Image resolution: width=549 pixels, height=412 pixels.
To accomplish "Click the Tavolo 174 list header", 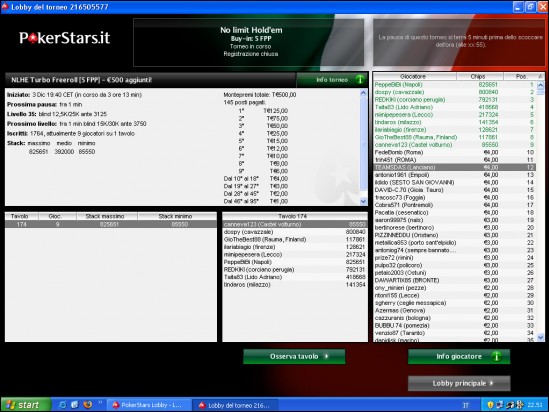I will pos(295,216).
